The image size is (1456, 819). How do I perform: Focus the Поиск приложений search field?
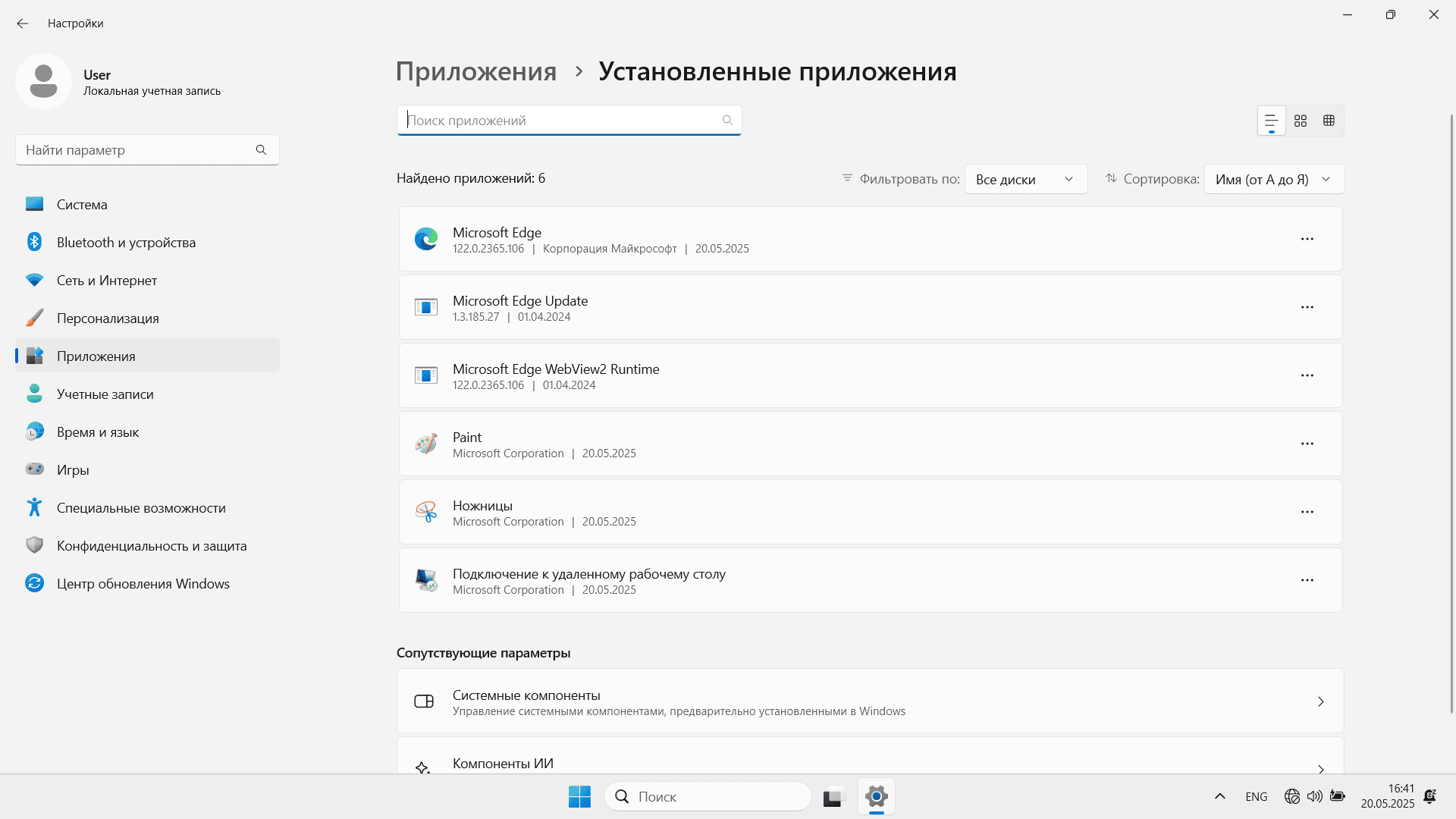(569, 120)
